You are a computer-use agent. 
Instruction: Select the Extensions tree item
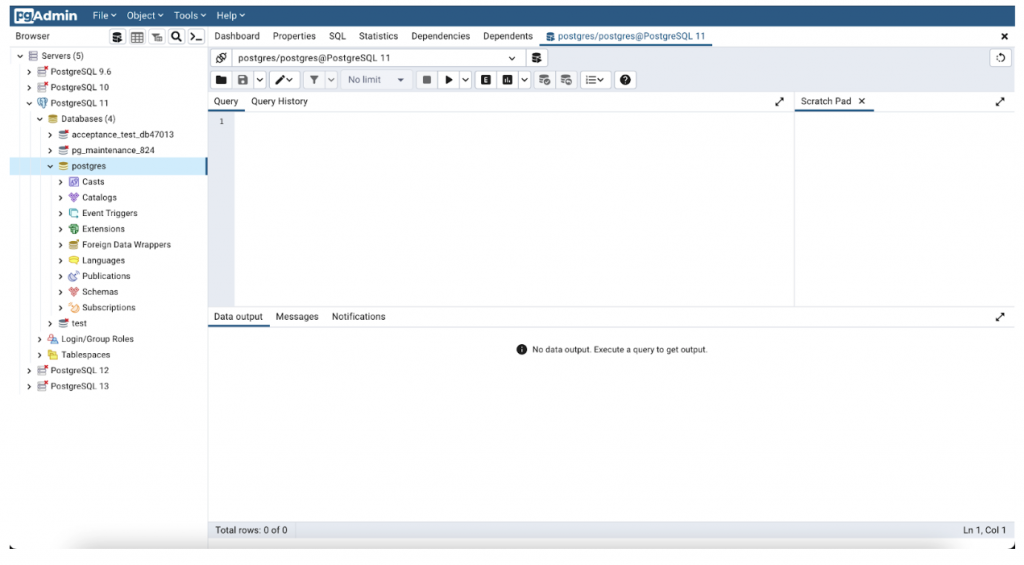[x=103, y=229]
